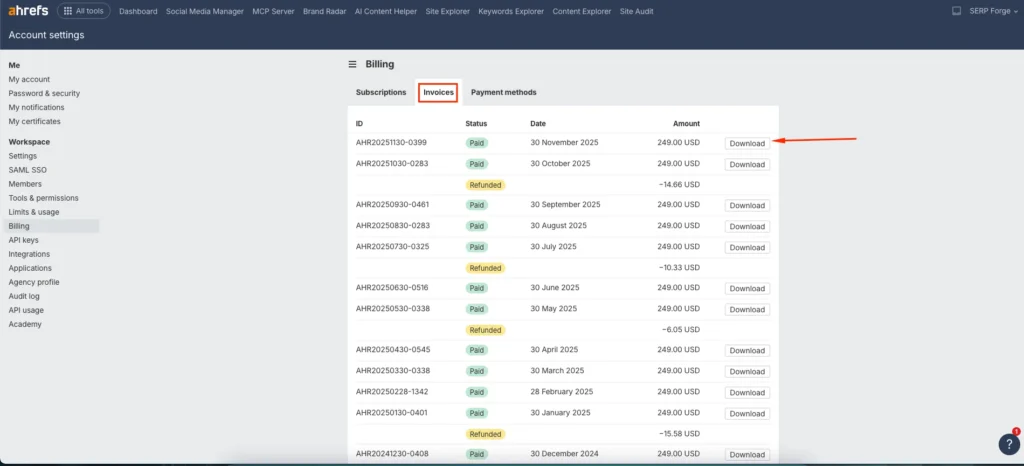Open Integrations settings
Viewport: 1024px width, 466px height.
coord(29,254)
